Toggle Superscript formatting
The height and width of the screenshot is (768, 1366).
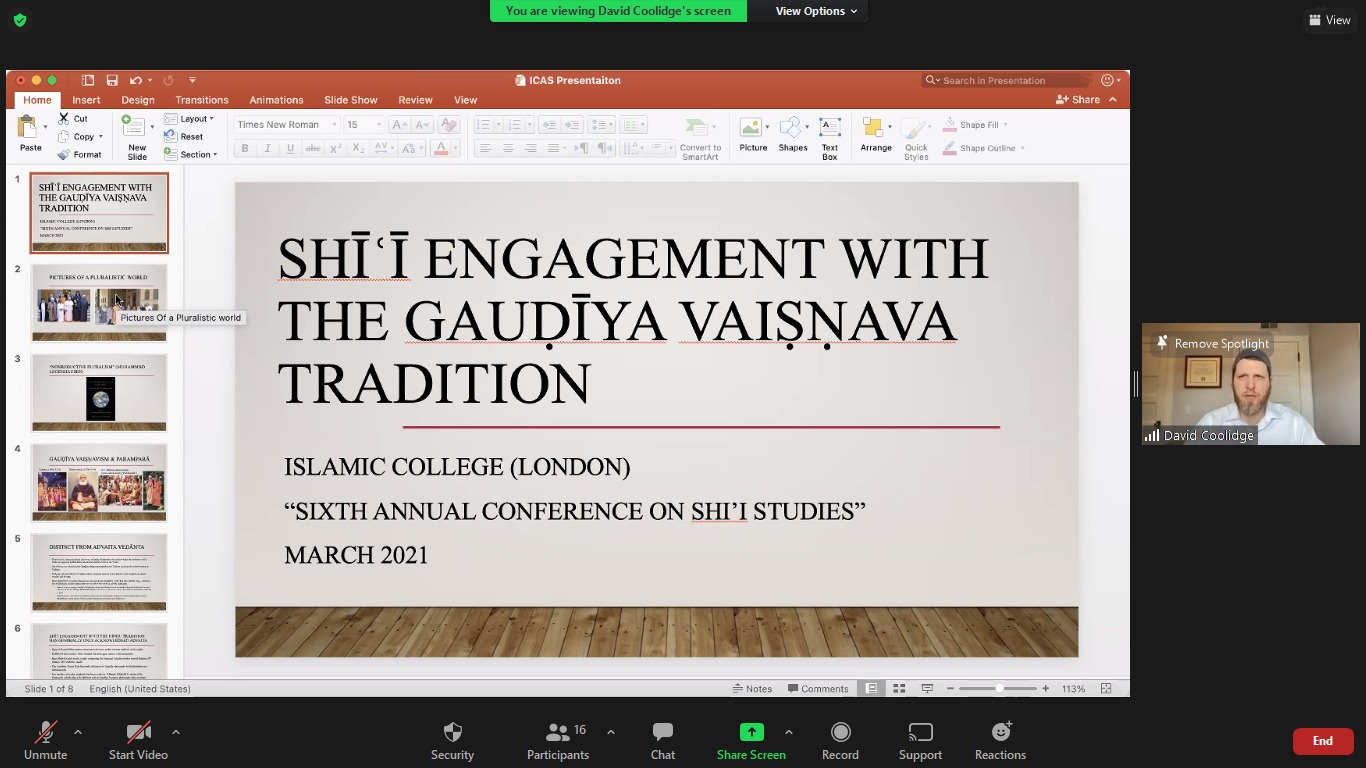pyautogui.click(x=336, y=148)
